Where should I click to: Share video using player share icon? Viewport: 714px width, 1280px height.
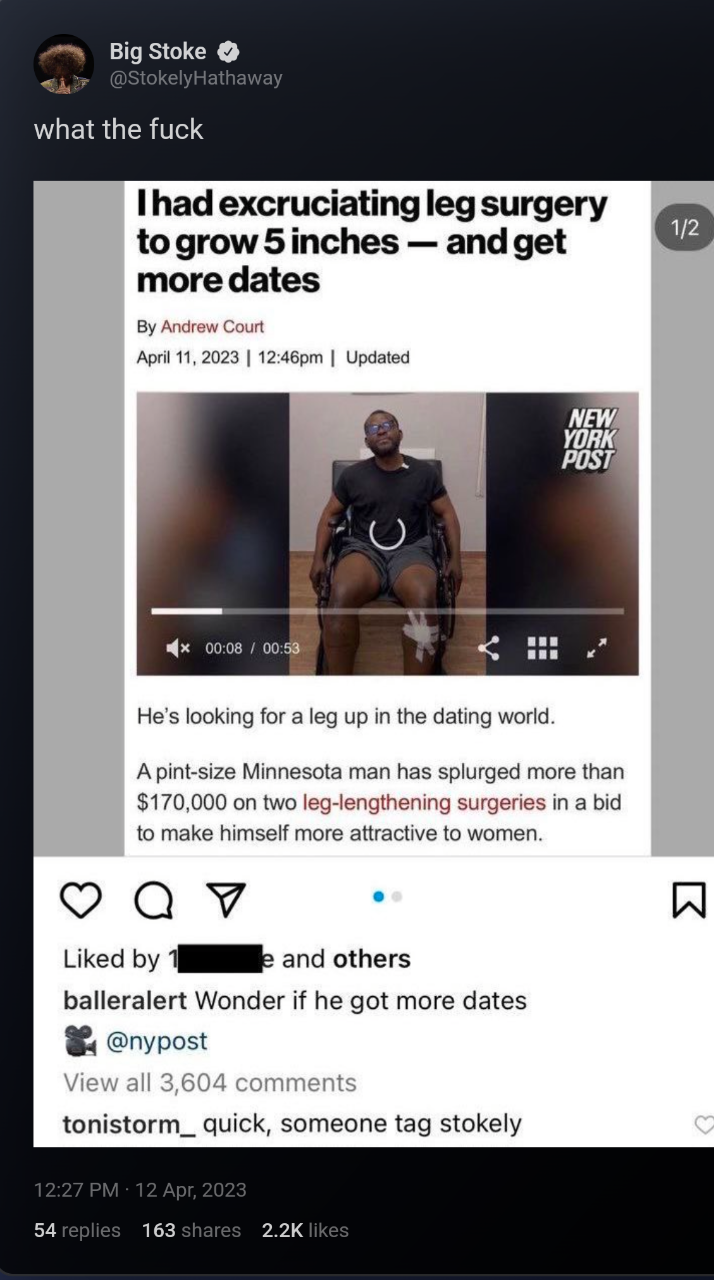(489, 648)
